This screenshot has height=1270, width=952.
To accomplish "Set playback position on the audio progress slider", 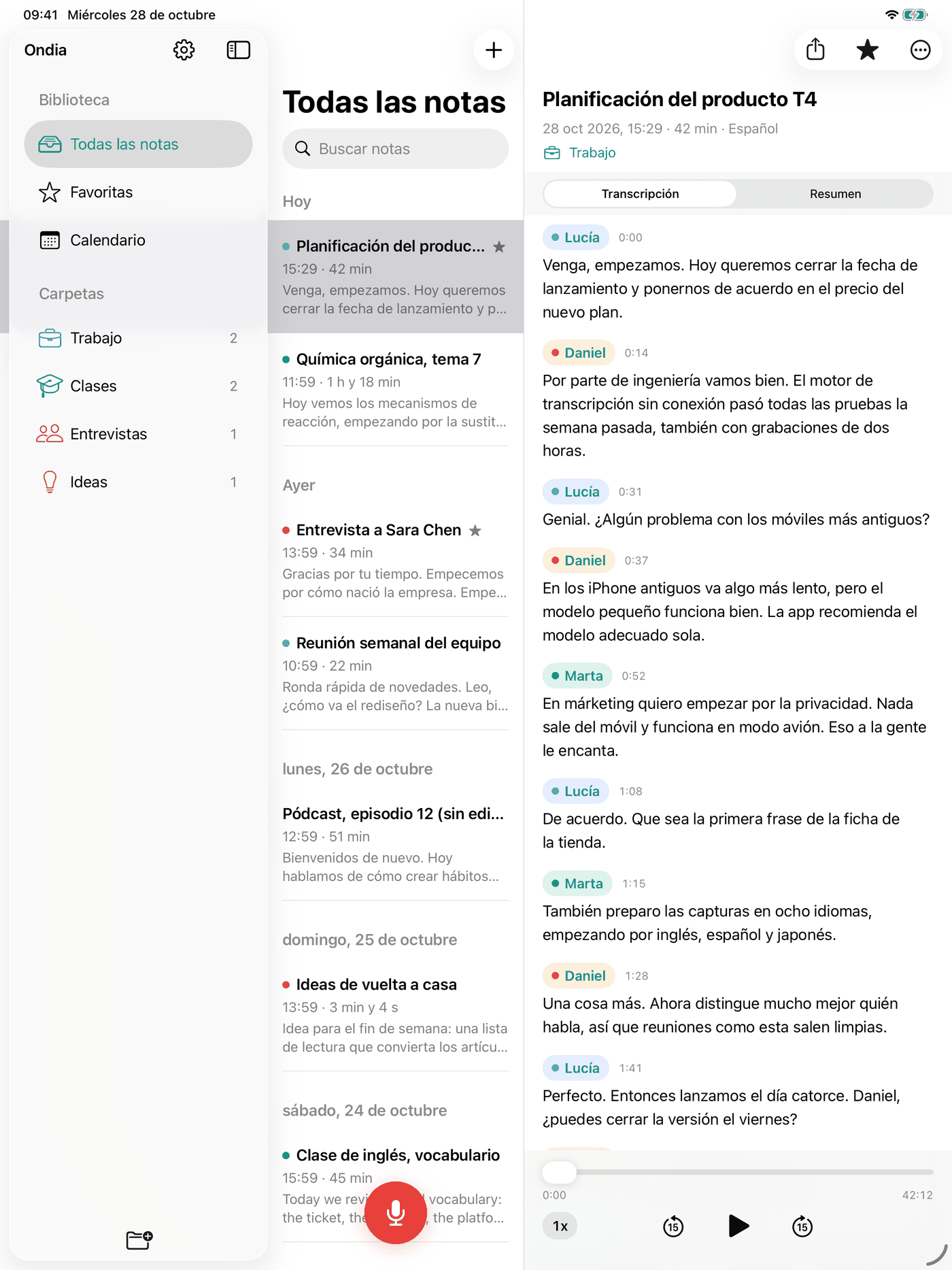I will click(738, 1172).
